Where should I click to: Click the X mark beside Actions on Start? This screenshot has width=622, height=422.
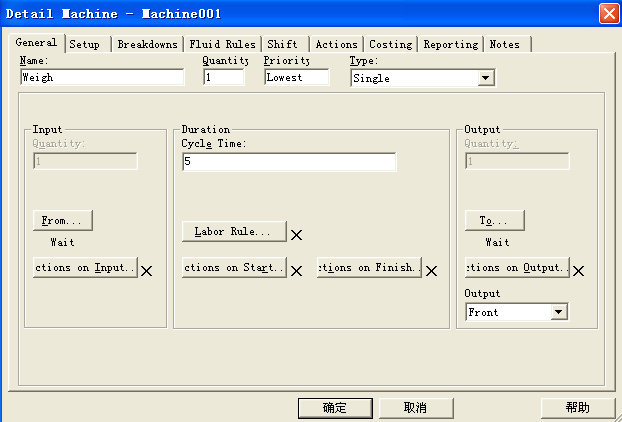tap(296, 271)
